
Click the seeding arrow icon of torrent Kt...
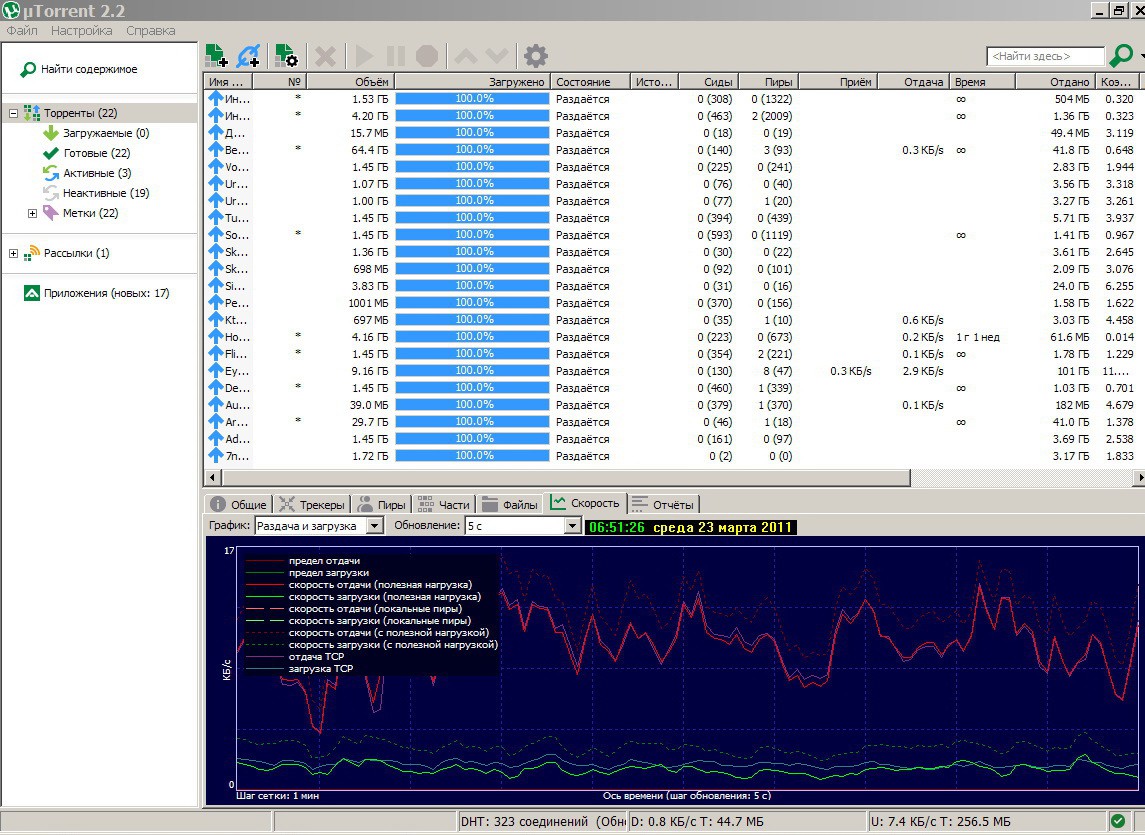(215, 319)
